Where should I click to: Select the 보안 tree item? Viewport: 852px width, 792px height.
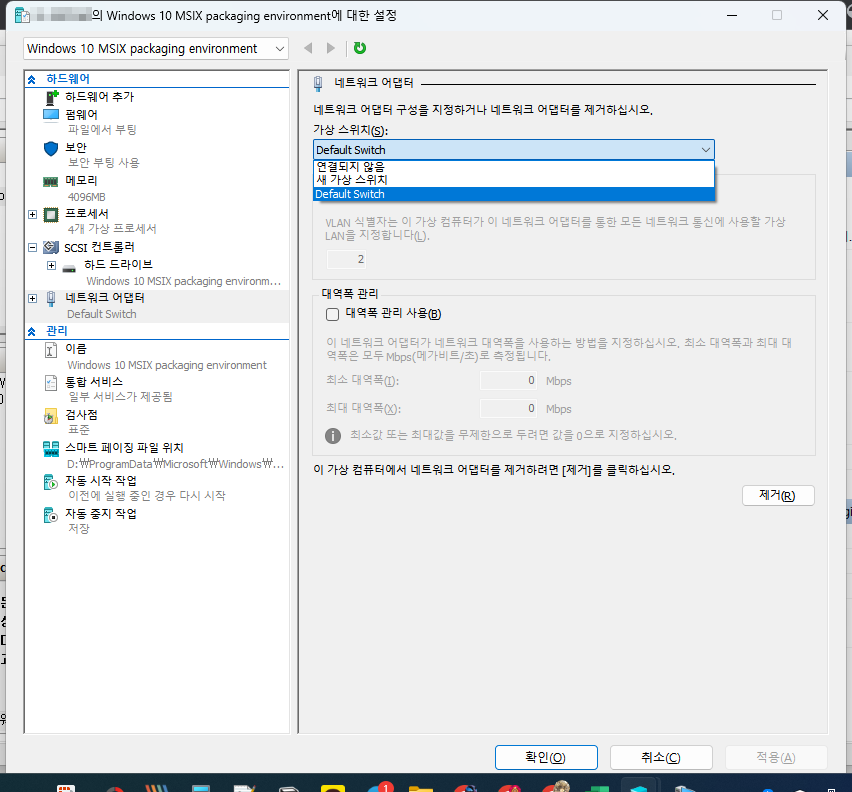tap(76, 148)
